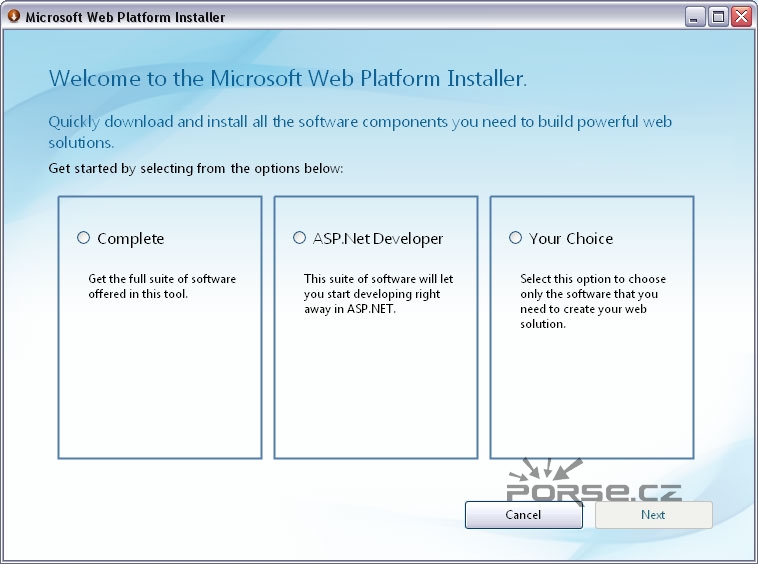
Task: Click the Next button
Action: pos(654,515)
